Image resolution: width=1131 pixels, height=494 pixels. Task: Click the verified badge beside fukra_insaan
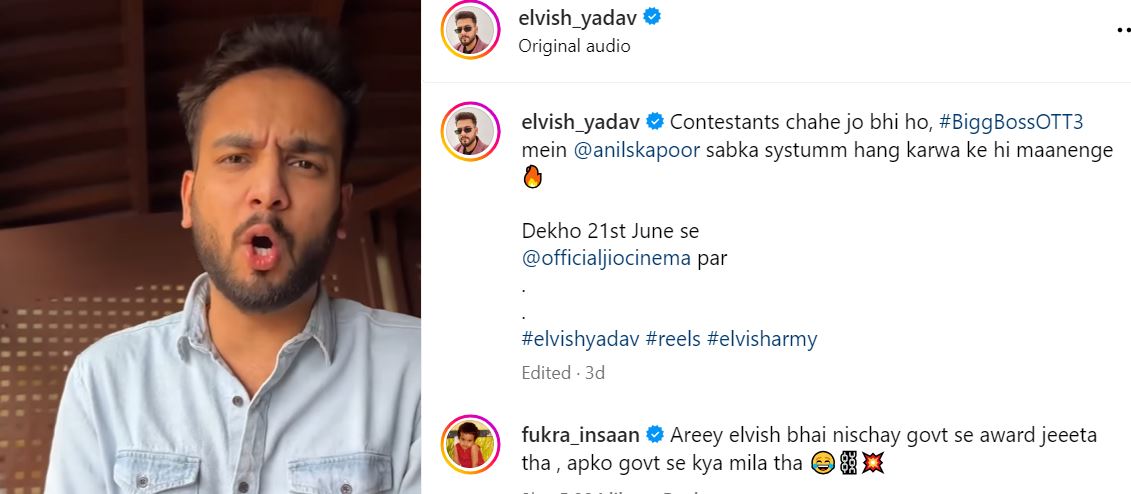(655, 435)
